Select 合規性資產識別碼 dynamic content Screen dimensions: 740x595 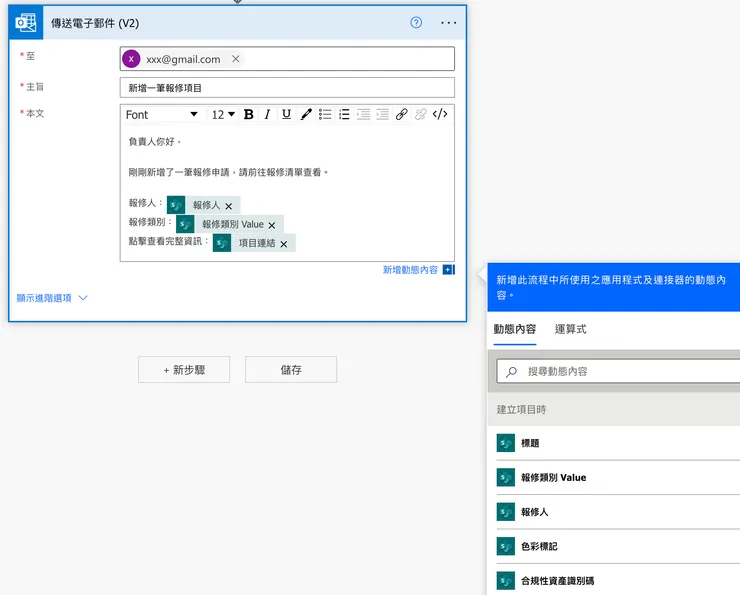[618, 581]
